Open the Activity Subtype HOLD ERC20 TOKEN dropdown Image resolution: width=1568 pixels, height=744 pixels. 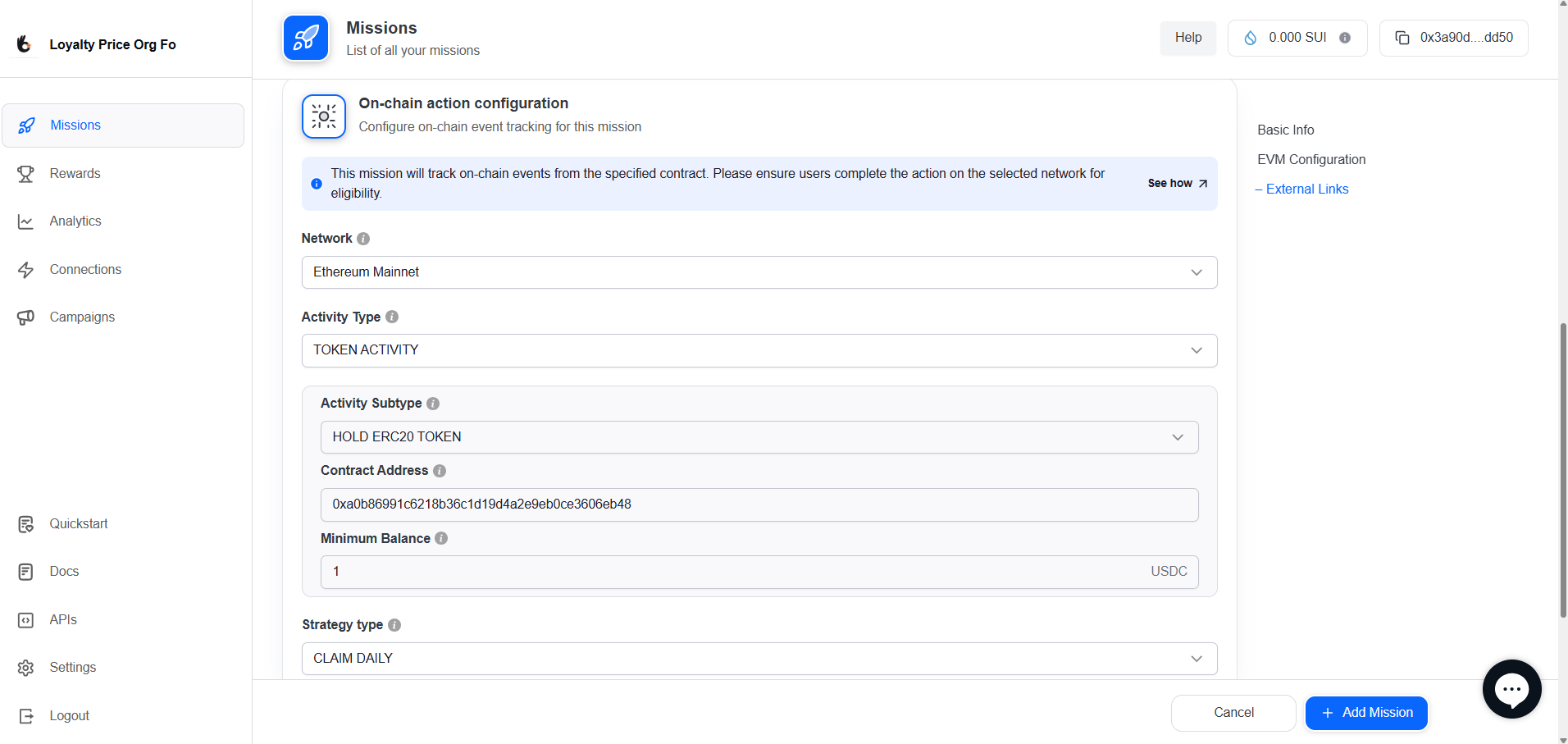tap(759, 437)
